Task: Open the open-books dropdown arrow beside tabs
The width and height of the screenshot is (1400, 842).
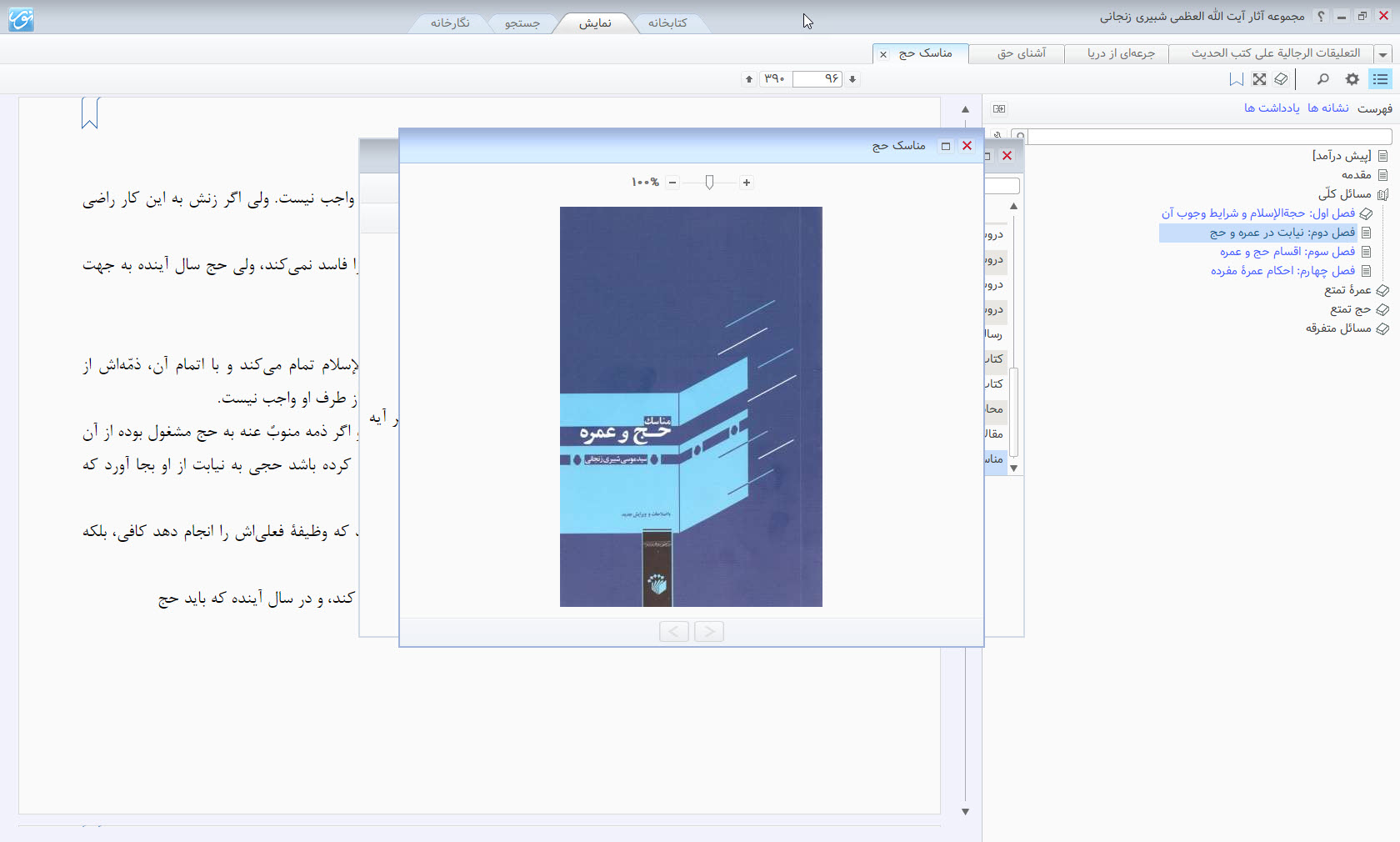Action: point(1383,54)
